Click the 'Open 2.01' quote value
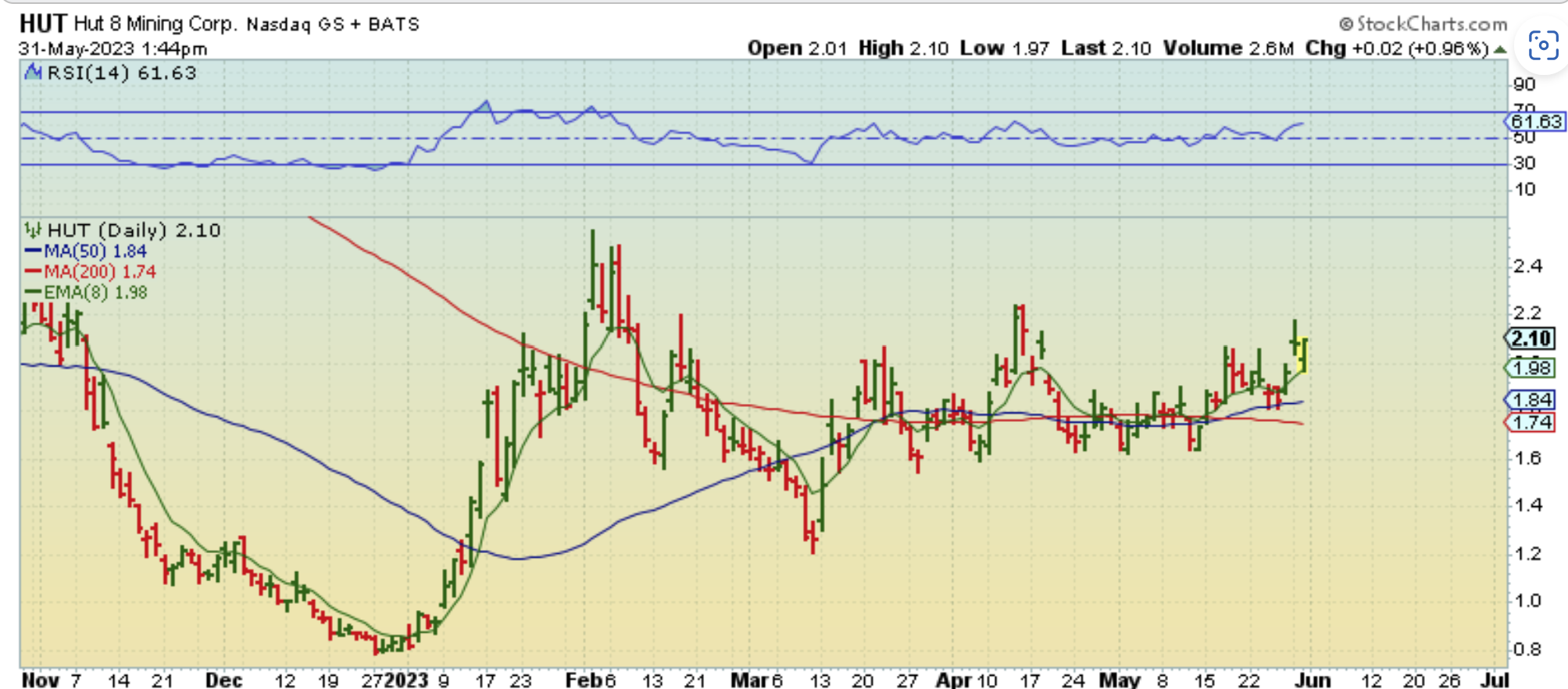This screenshot has height=689, width=1568. pos(797,48)
